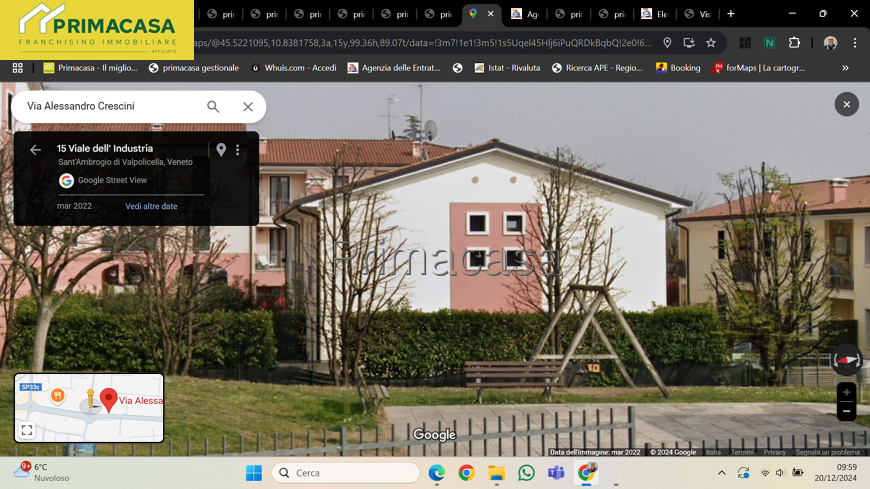Open Privacy link in the footer
The height and width of the screenshot is (489, 870).
tap(775, 452)
